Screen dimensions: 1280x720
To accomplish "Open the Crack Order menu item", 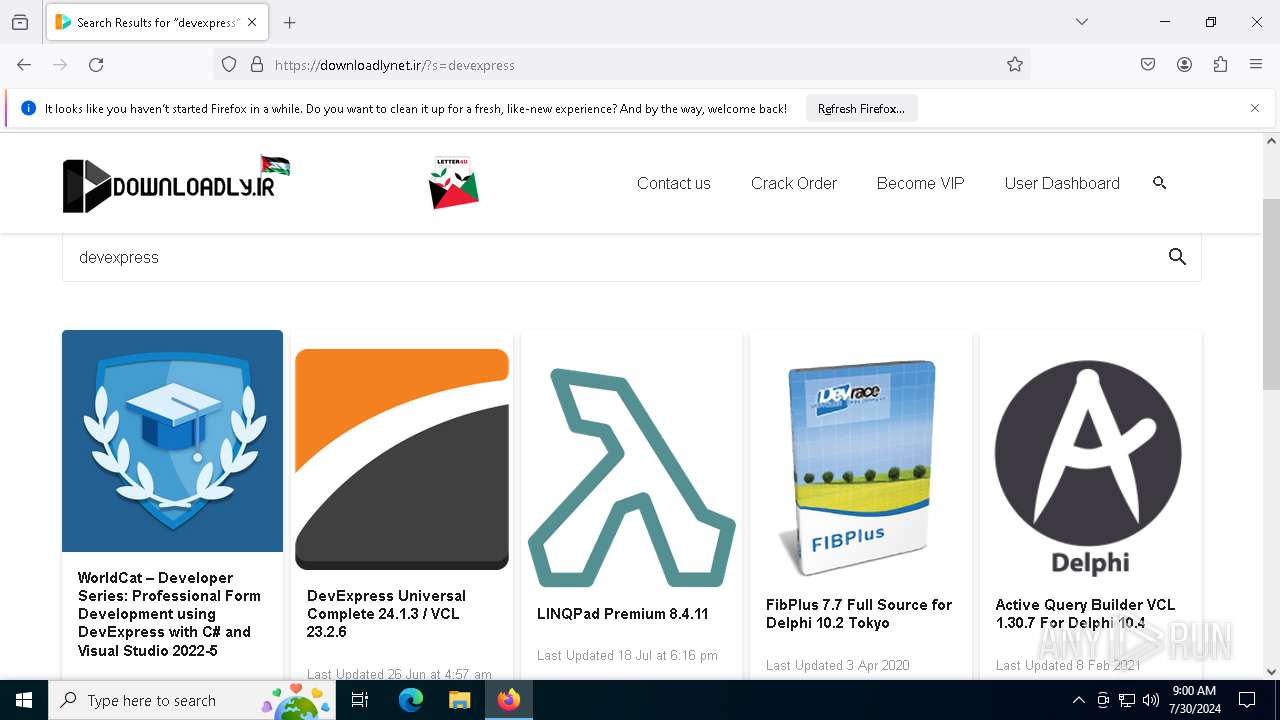I will (x=794, y=183).
